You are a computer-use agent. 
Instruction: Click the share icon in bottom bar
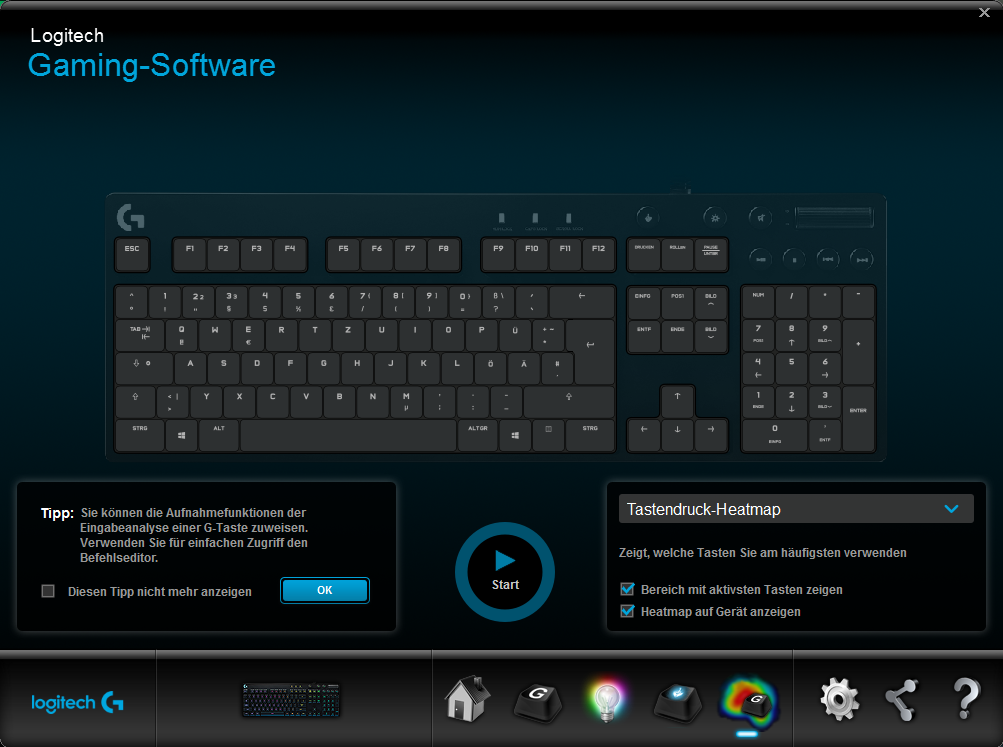pos(901,700)
